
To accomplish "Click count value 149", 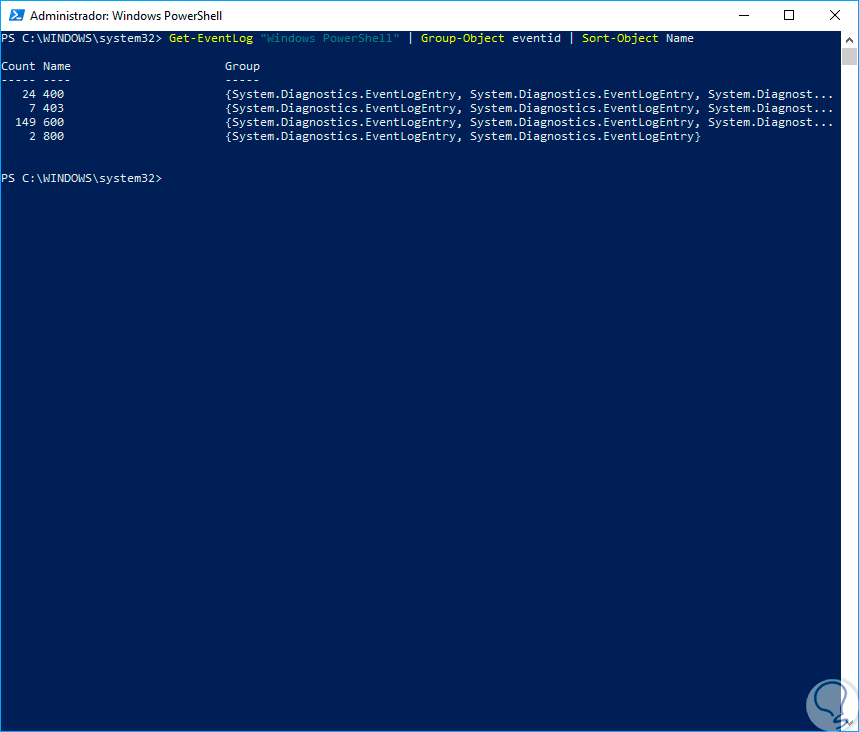I will 25,122.
